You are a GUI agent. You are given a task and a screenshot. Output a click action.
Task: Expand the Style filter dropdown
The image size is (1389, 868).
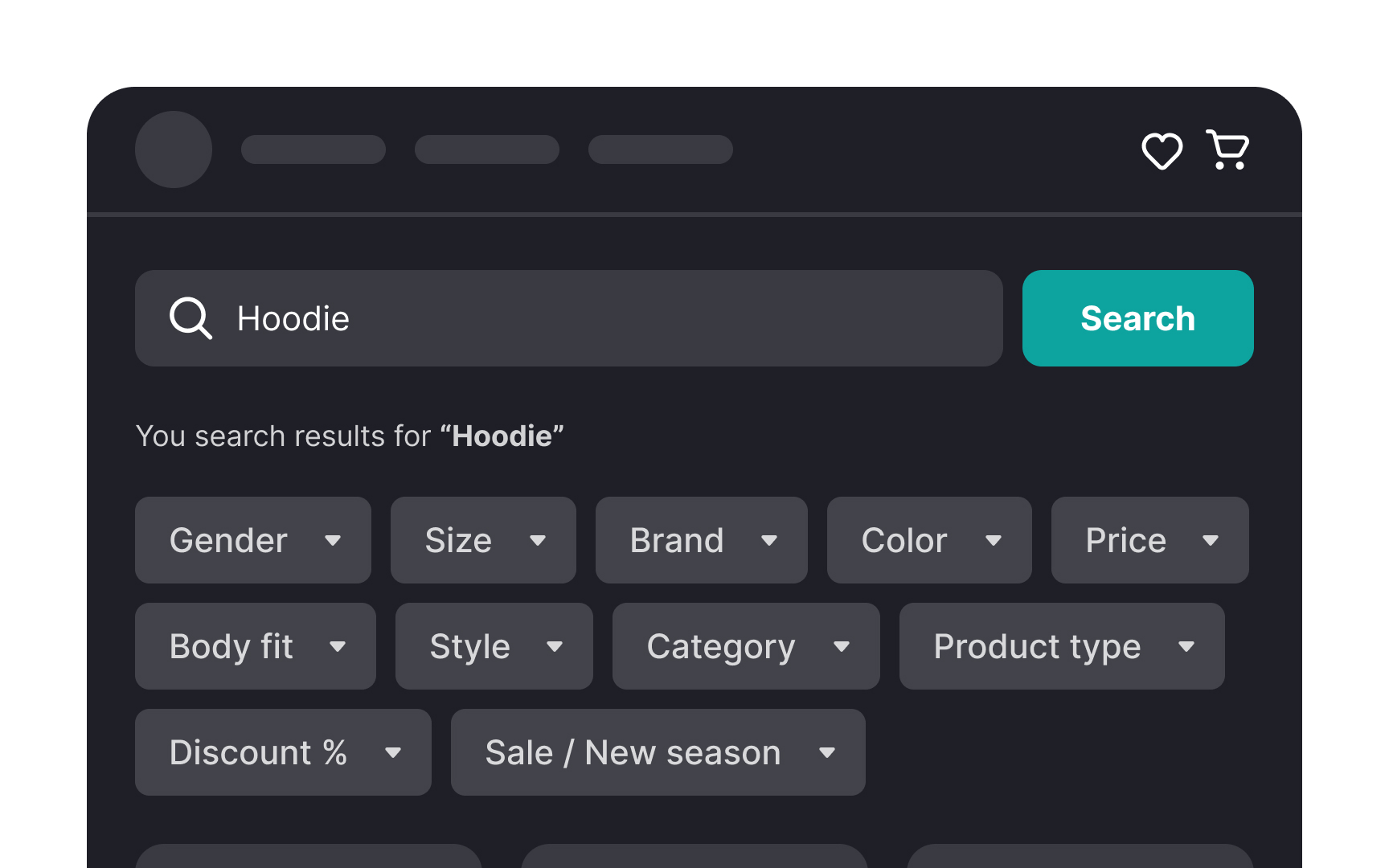click(494, 646)
